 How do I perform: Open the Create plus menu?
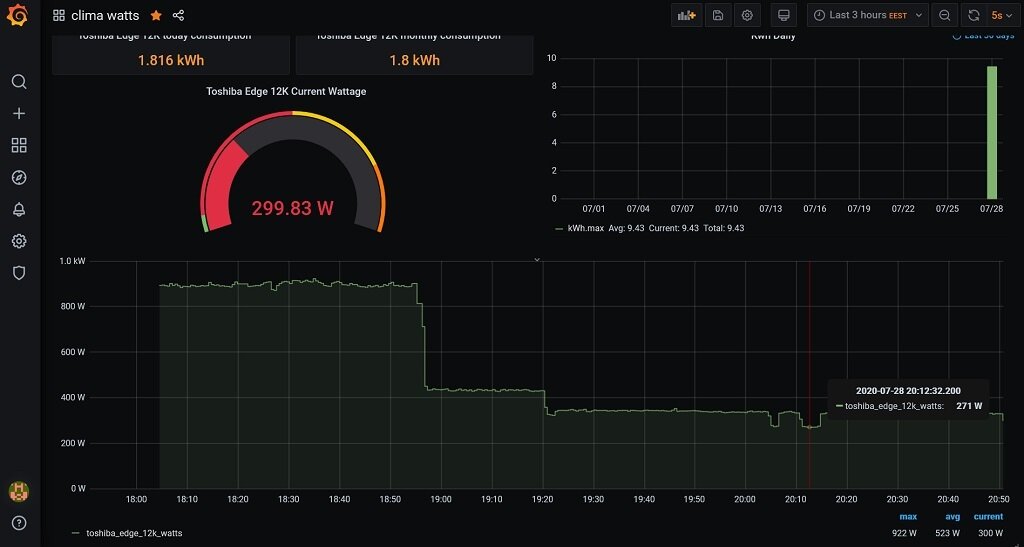click(x=19, y=114)
